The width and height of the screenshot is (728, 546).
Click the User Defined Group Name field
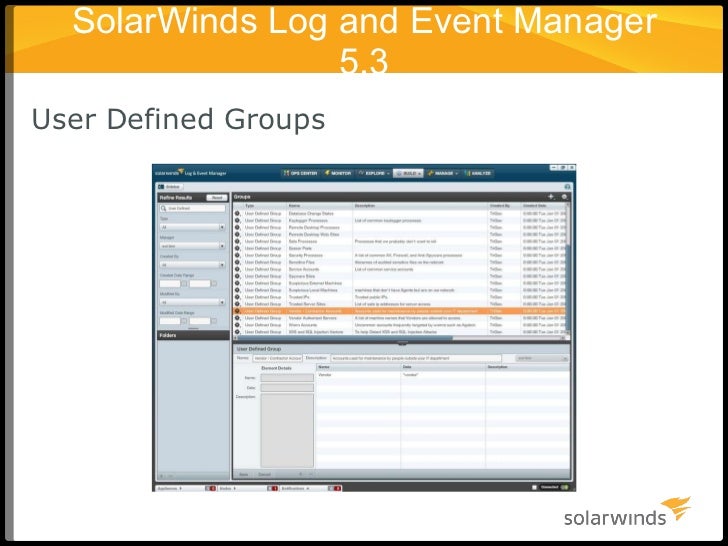(277, 358)
